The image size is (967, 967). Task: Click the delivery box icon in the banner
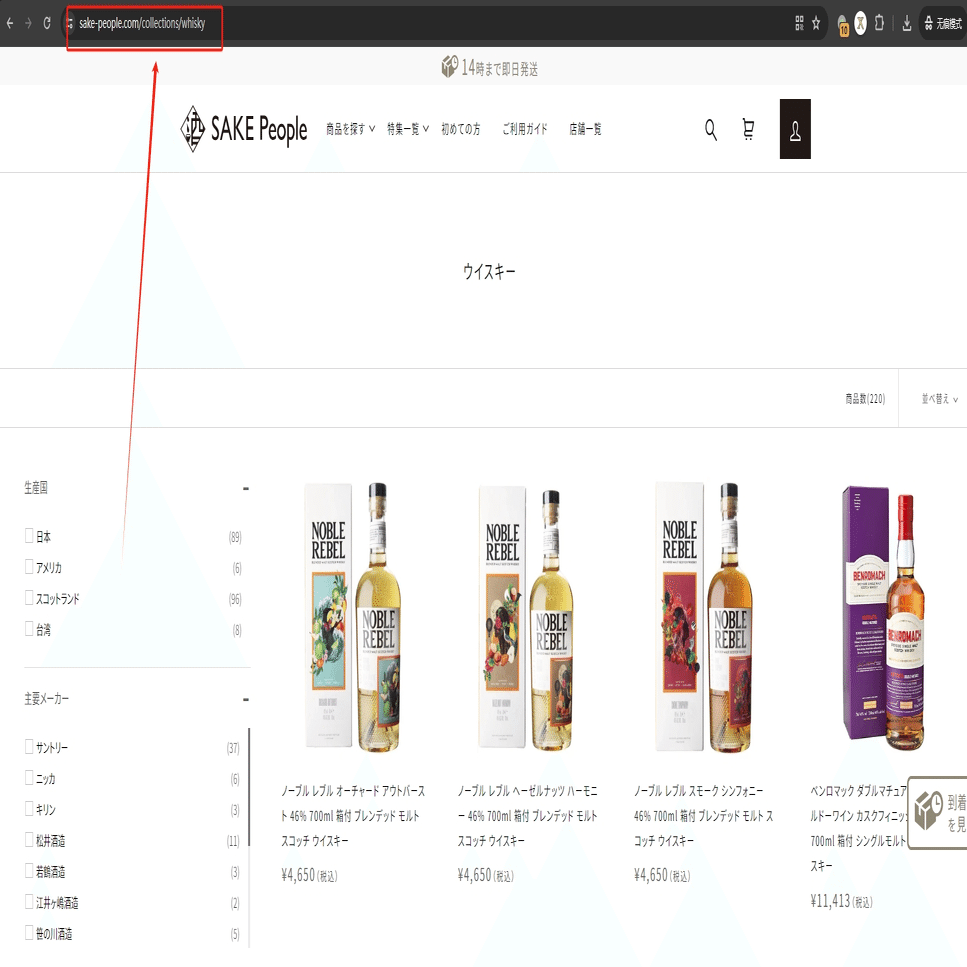tap(450, 67)
